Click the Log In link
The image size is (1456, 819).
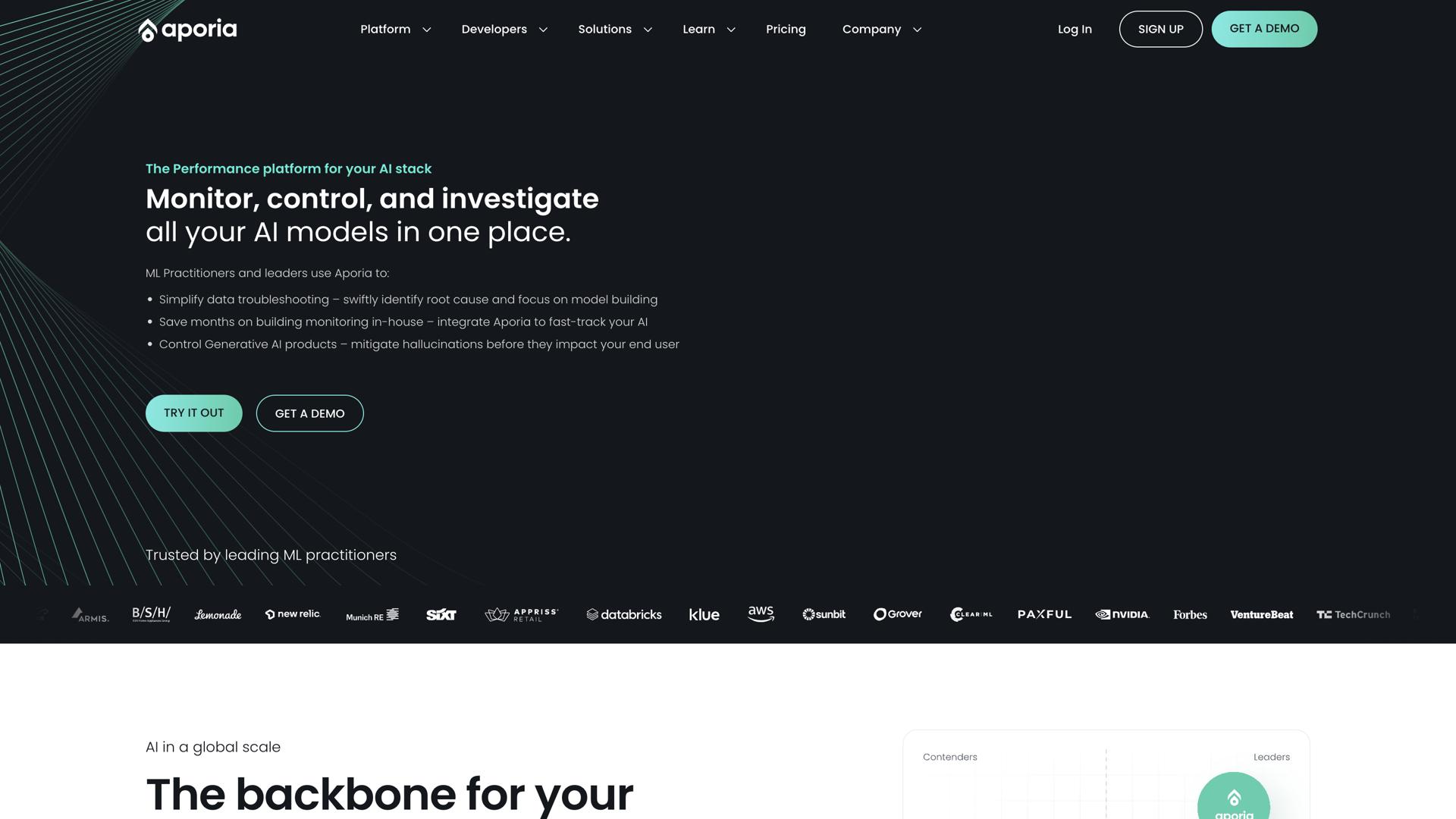click(1075, 30)
